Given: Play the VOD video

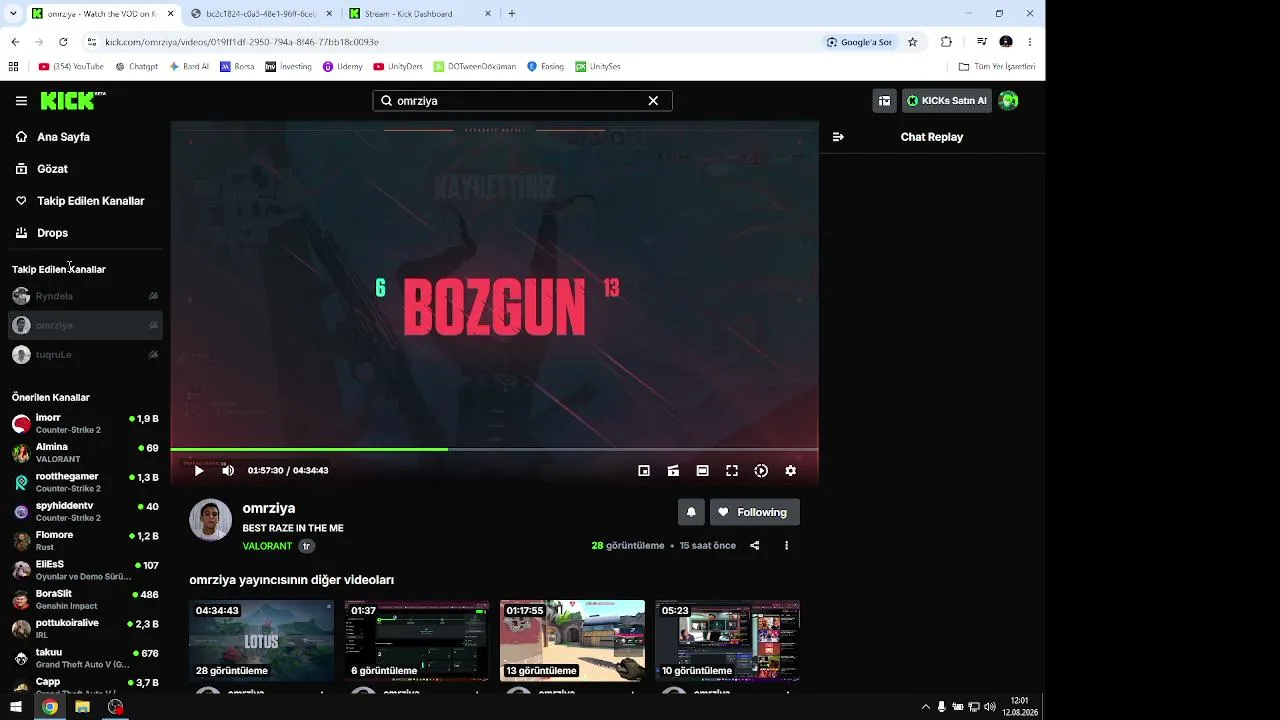Looking at the screenshot, I should point(199,471).
